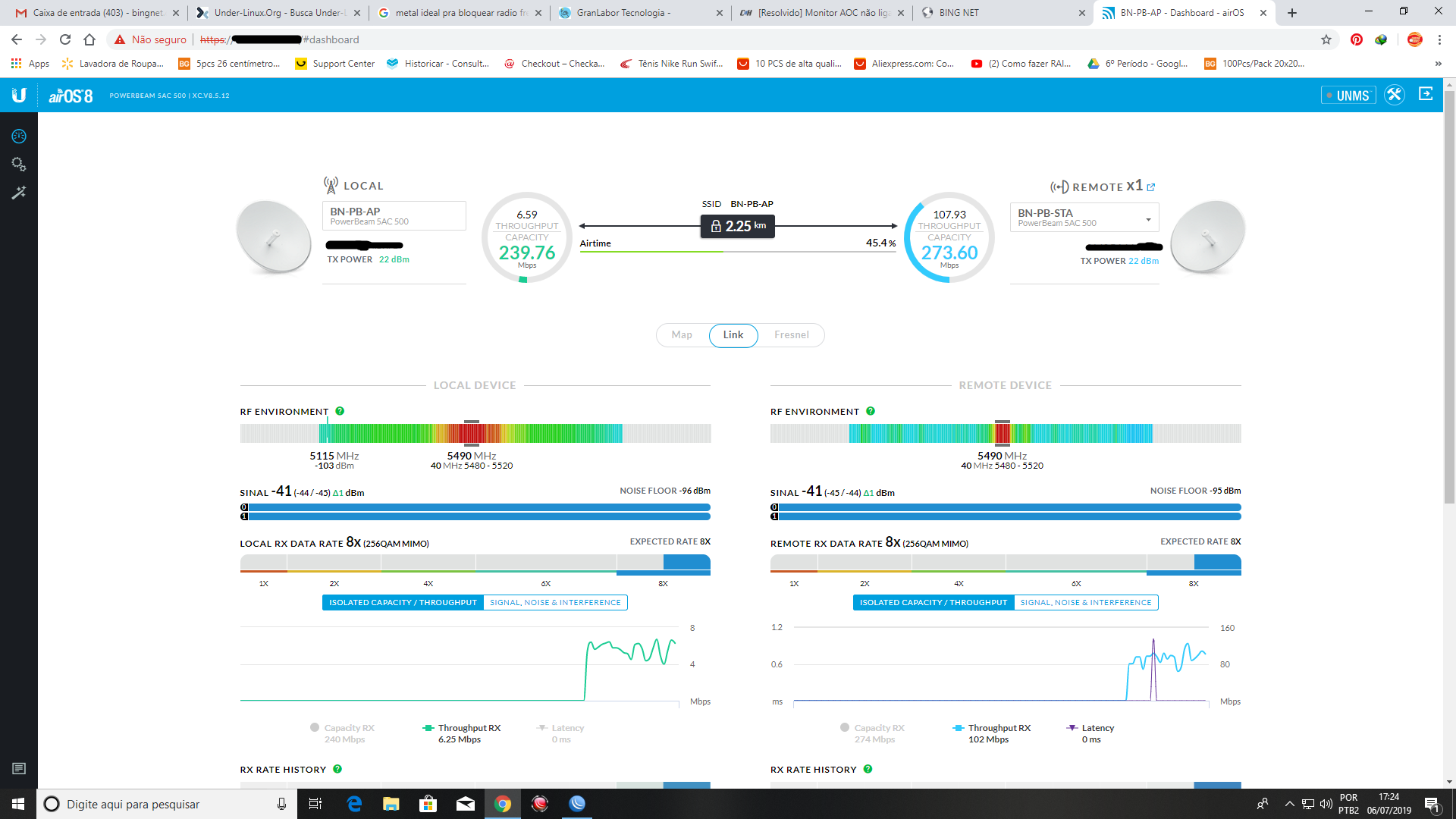Click the logout icon in header
This screenshot has height=819, width=1456.
click(x=1426, y=94)
